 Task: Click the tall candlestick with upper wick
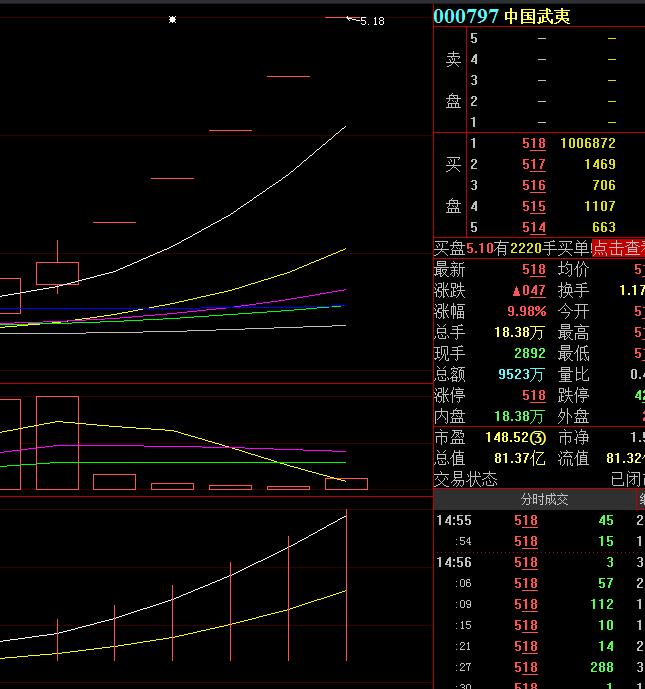pyautogui.click(x=57, y=272)
